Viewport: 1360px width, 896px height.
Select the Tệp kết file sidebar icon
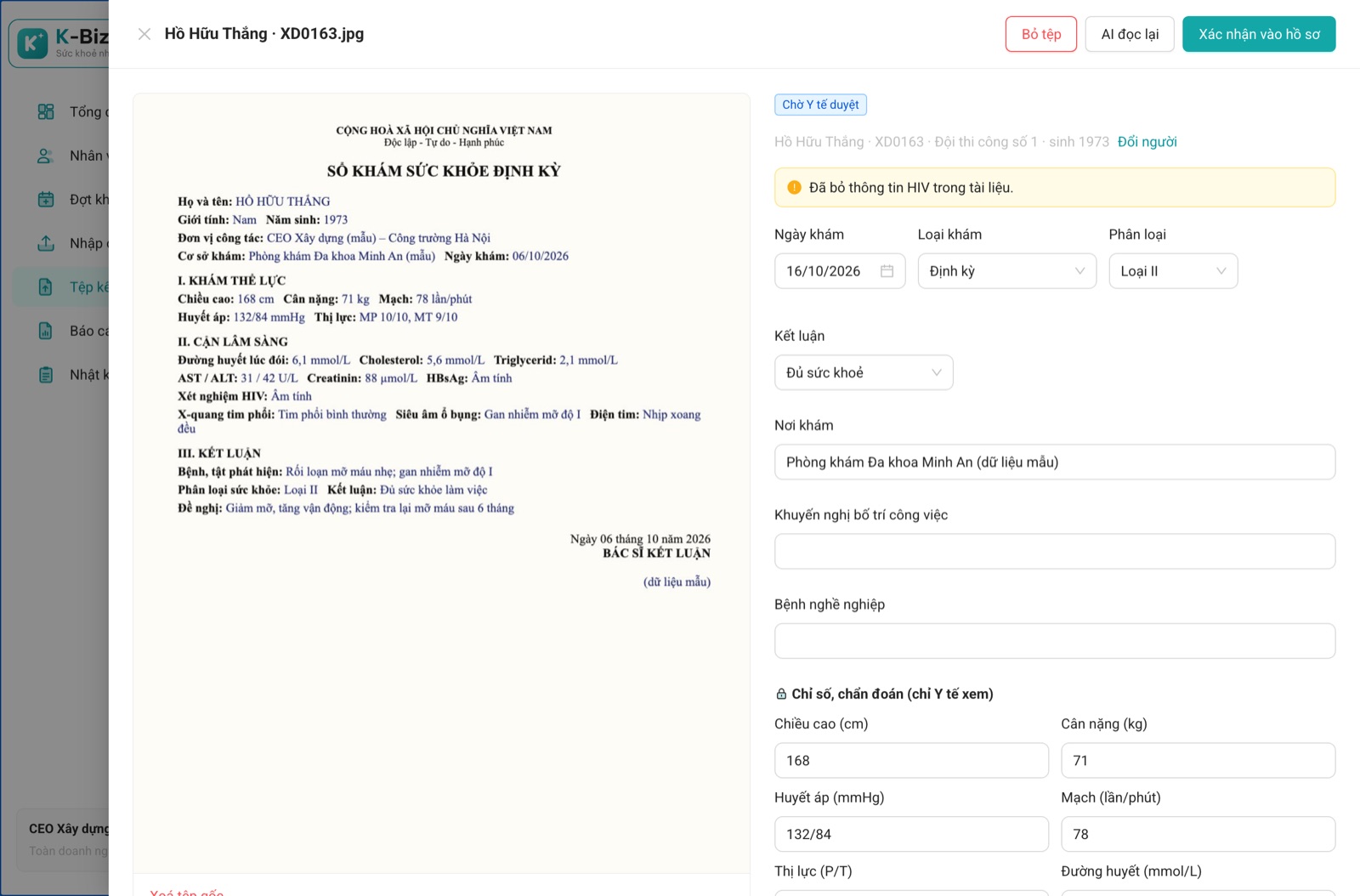click(x=46, y=287)
